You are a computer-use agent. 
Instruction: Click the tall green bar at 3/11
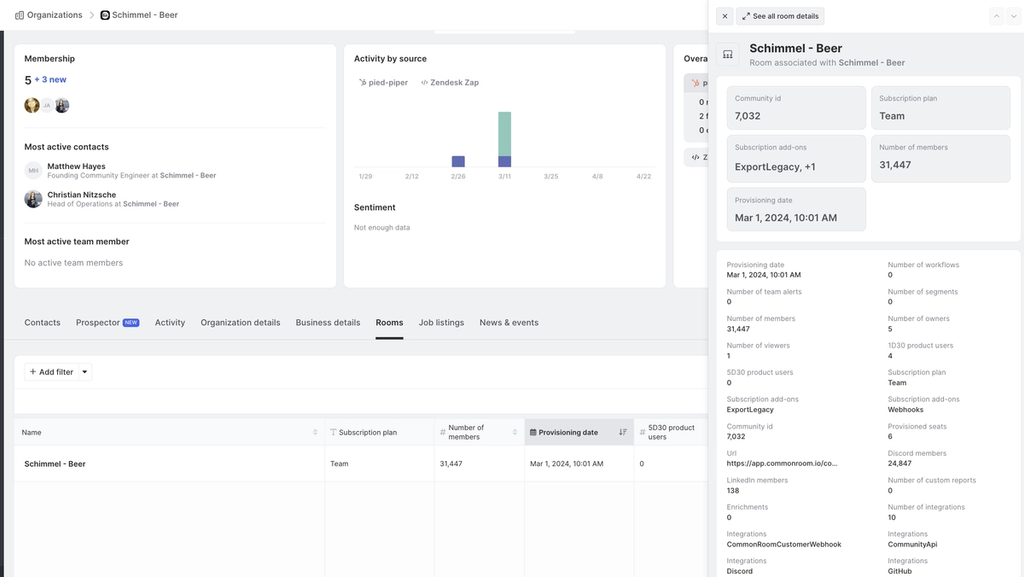(504, 134)
